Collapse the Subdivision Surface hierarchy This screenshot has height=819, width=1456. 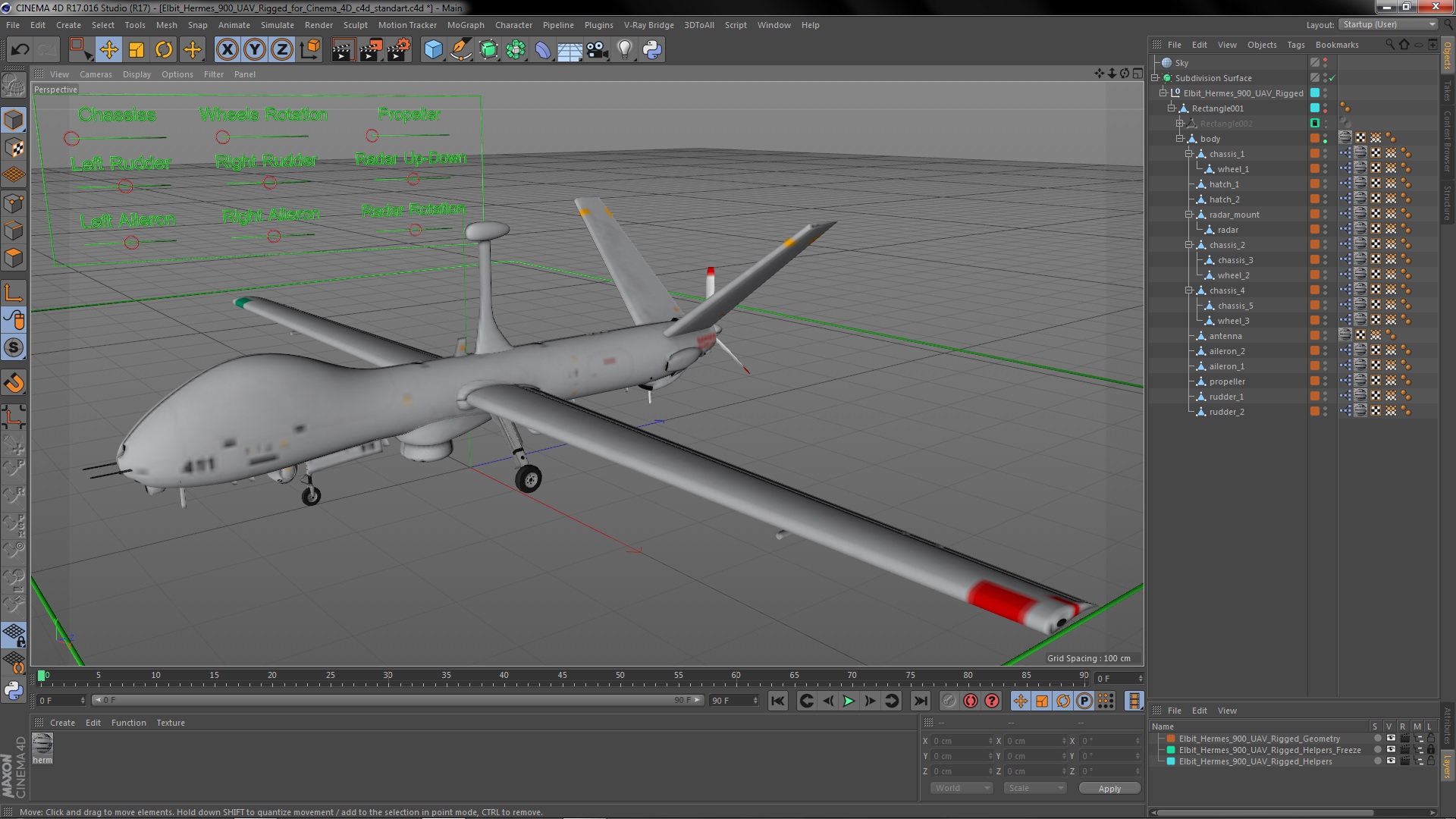pos(1156,78)
